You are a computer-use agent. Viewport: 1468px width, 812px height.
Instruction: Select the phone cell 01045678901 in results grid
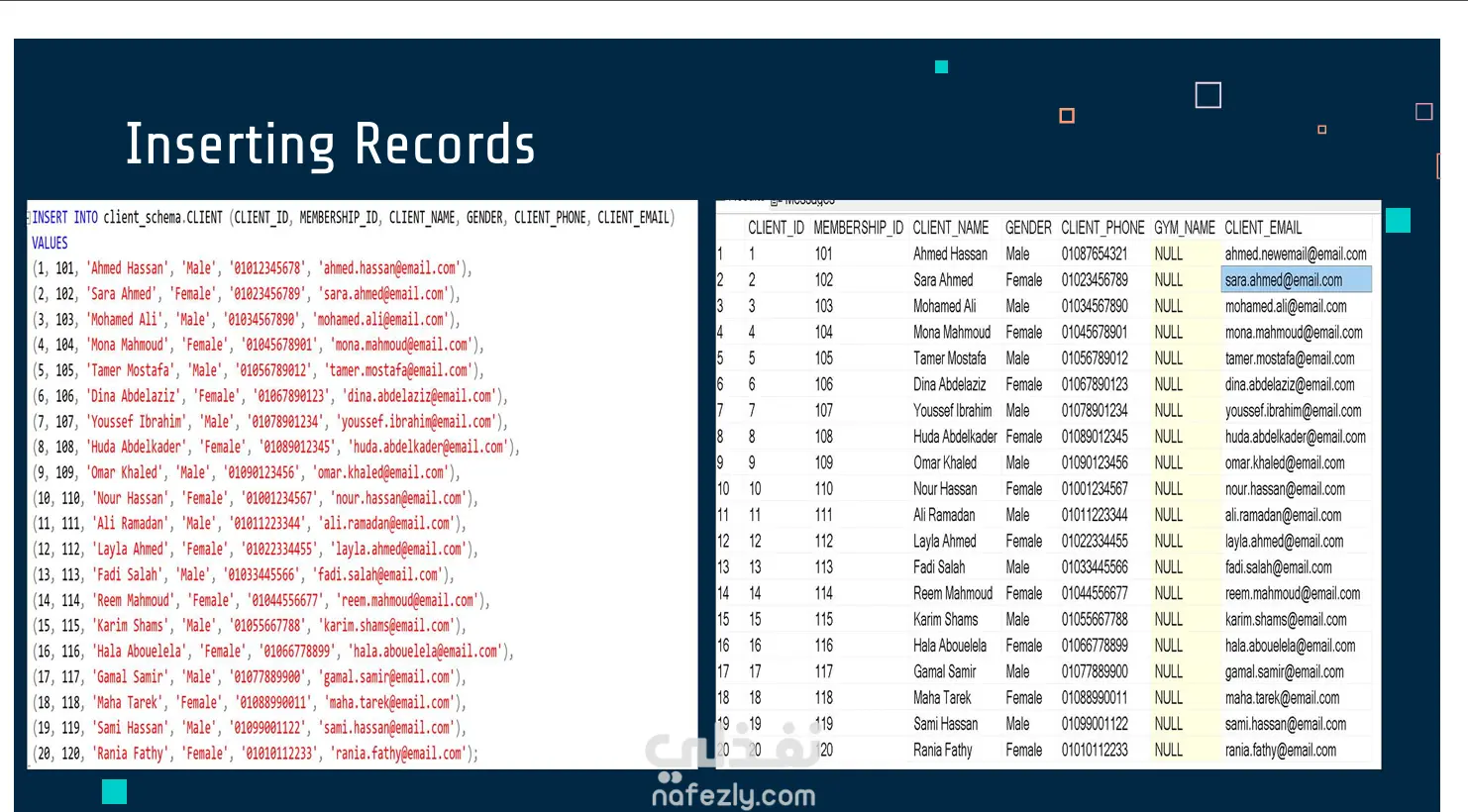pos(1095,333)
